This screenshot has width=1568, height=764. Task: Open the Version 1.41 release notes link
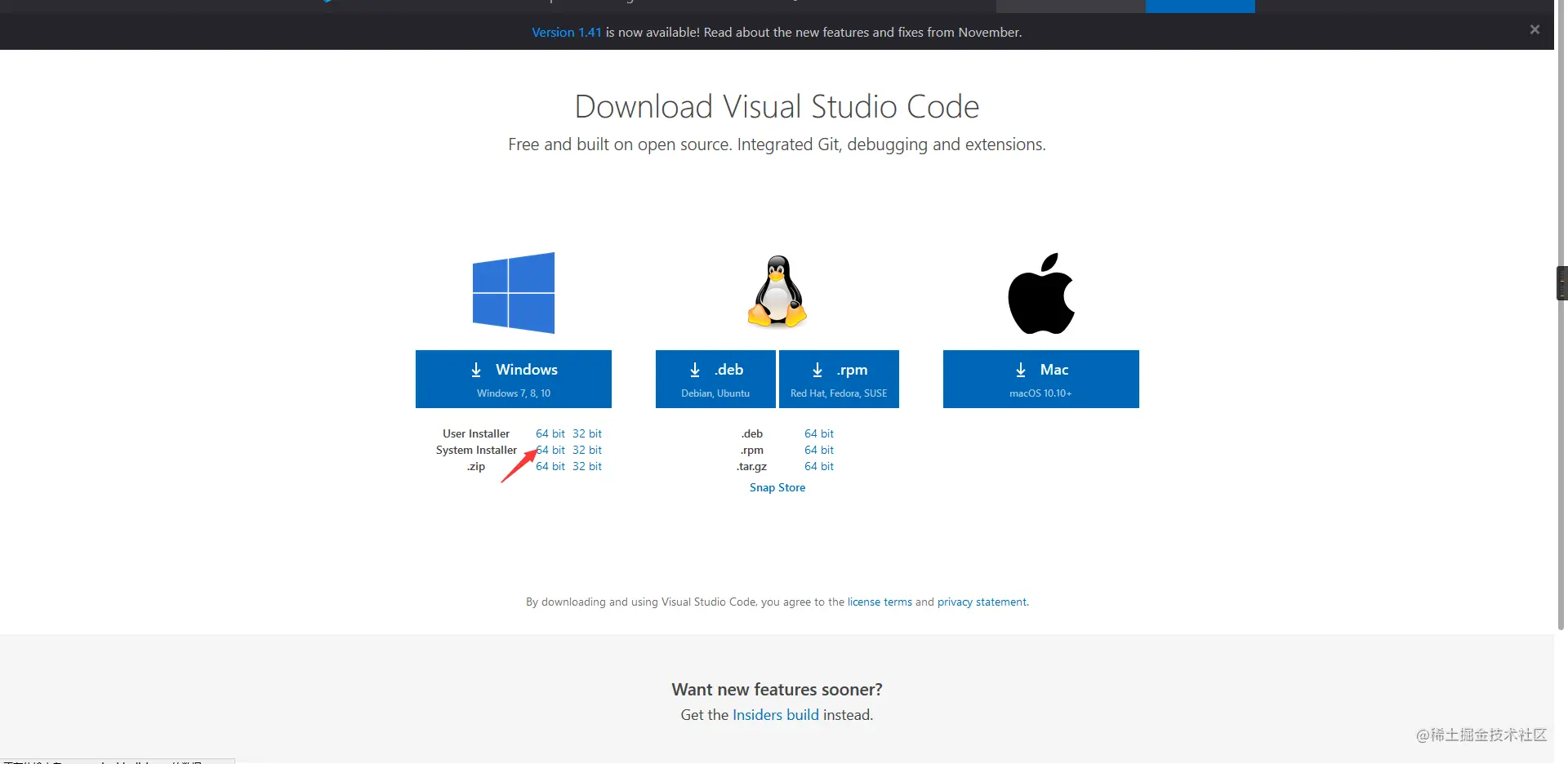566,33
